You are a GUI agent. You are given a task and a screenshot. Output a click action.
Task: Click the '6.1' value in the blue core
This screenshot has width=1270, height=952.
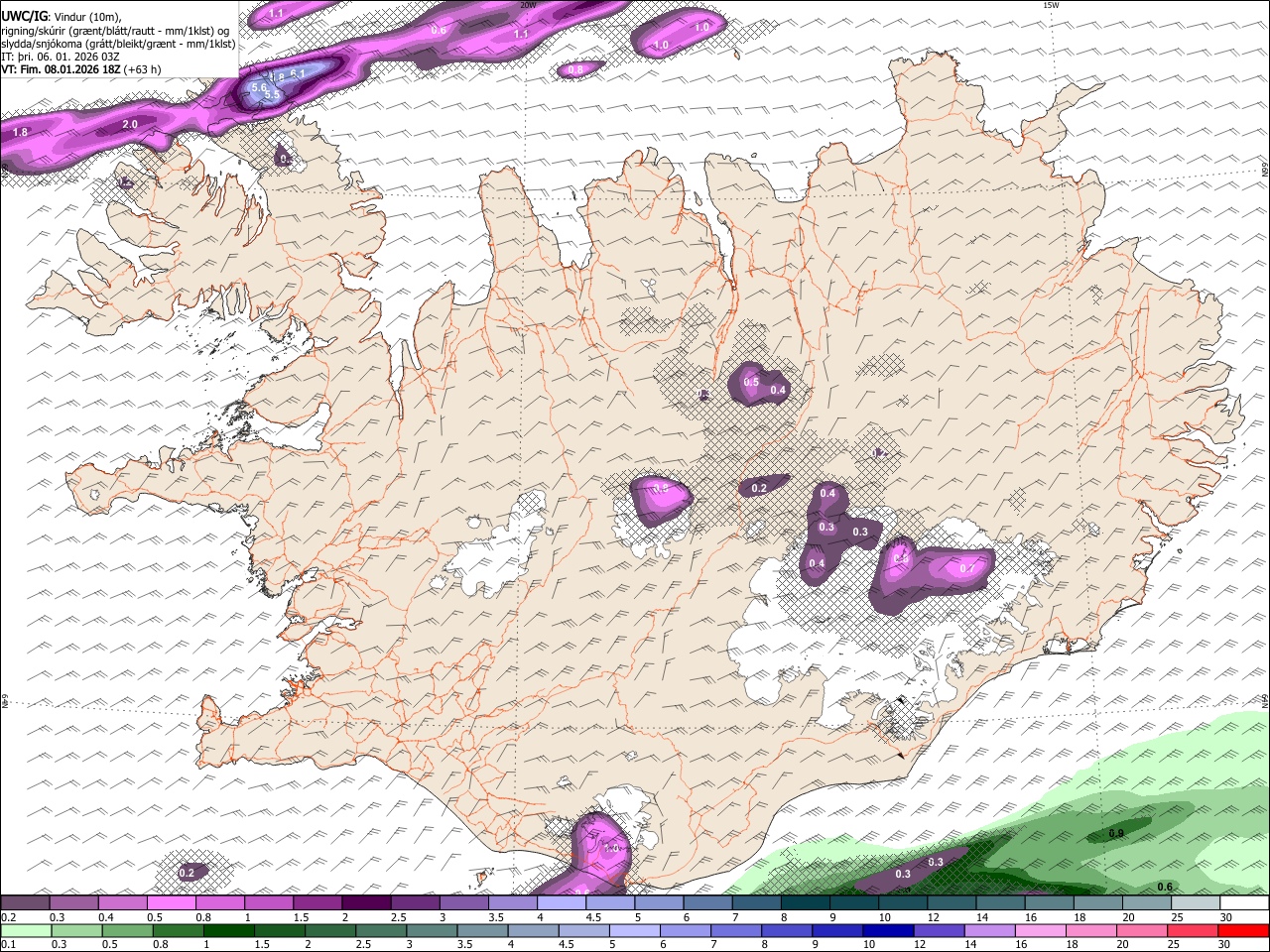click(x=297, y=74)
